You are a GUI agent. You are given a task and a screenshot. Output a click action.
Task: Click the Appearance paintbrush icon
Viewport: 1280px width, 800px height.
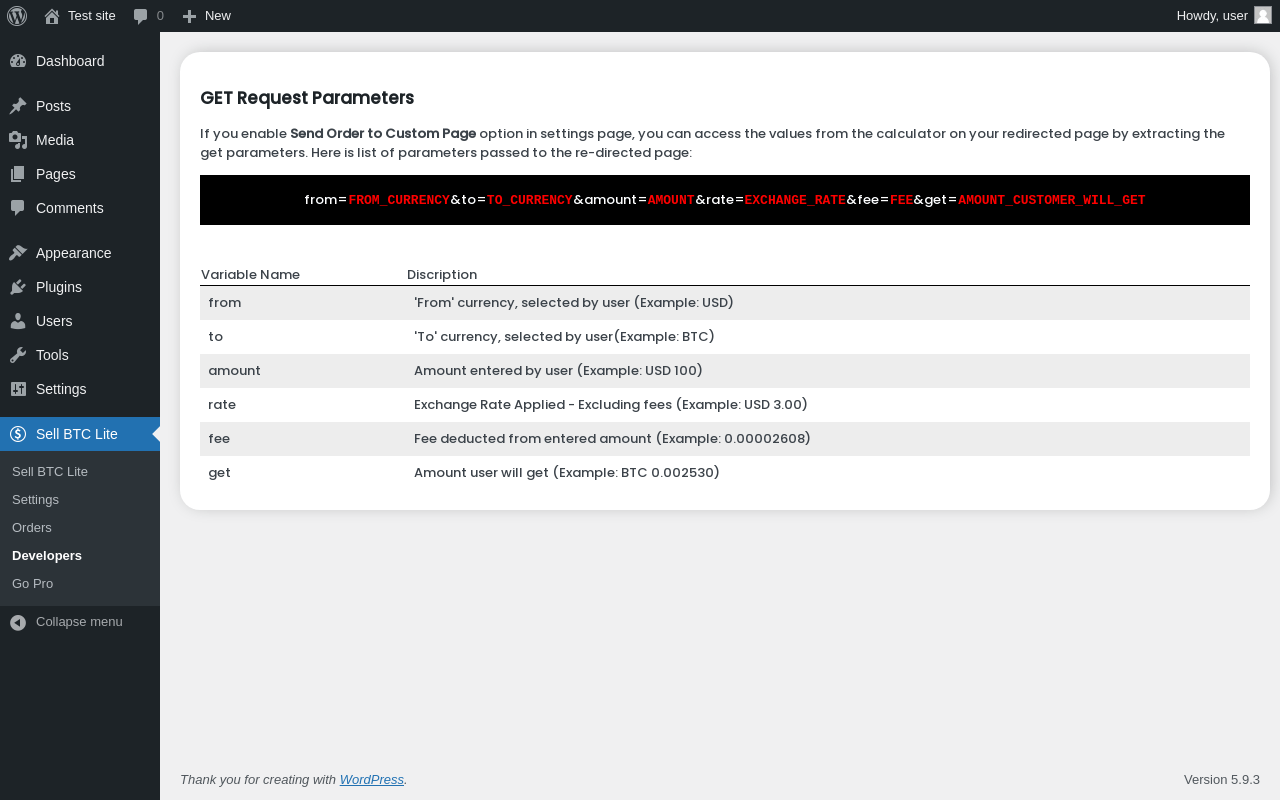(18, 253)
